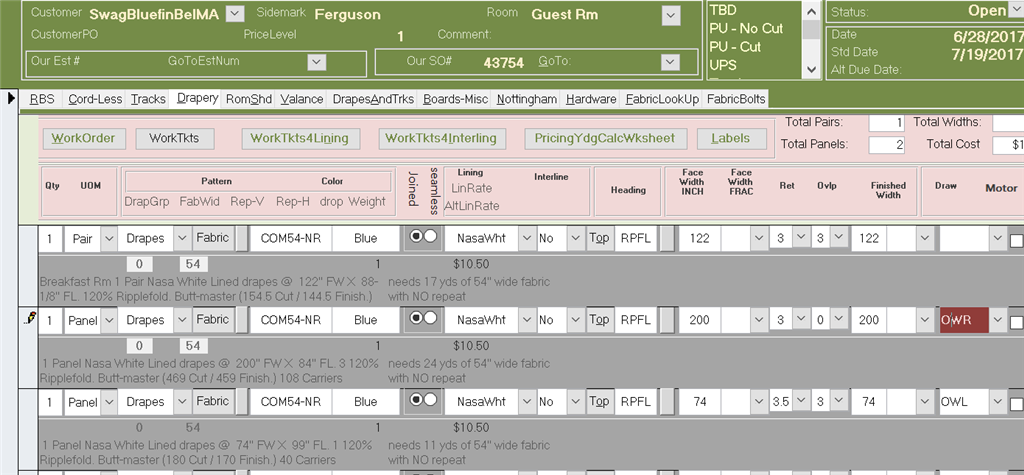This screenshot has height=475, width=1024.
Task: Open the Ret dropdown showing 3.5
Action: (801, 401)
